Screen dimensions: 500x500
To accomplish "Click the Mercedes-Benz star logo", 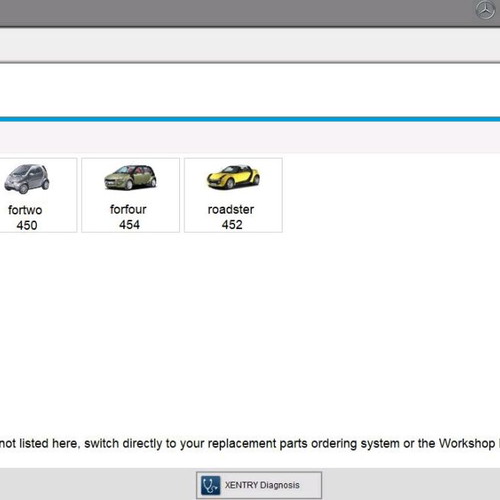I will tap(485, 10).
